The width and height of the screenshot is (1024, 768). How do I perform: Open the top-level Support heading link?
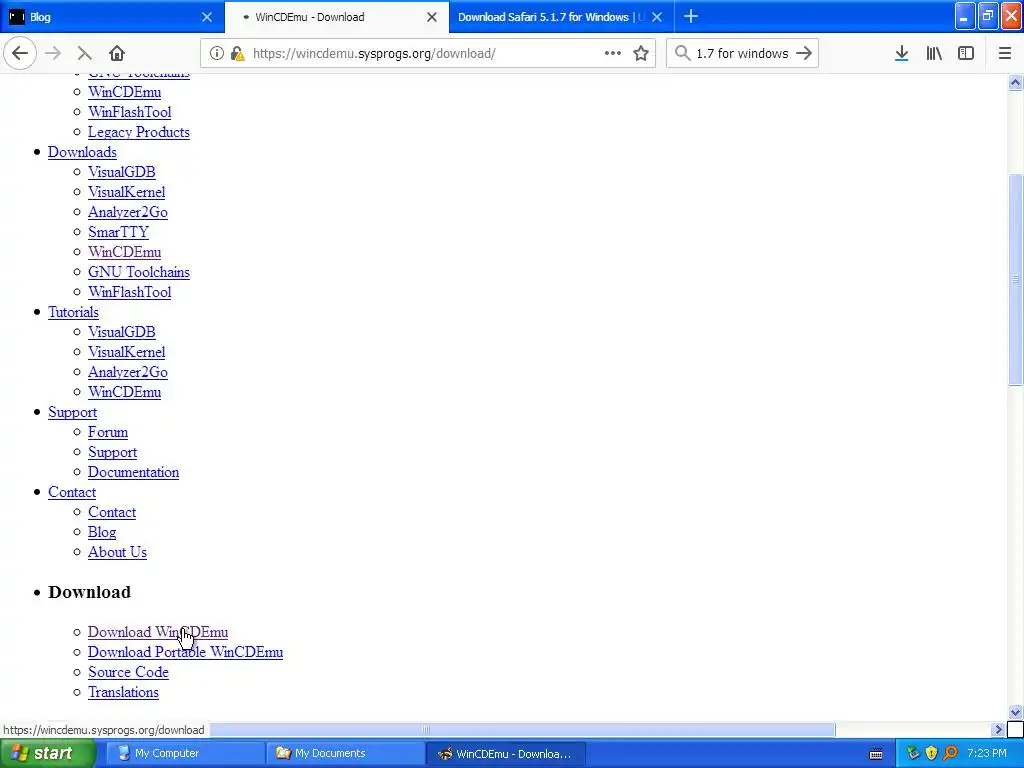[72, 412]
